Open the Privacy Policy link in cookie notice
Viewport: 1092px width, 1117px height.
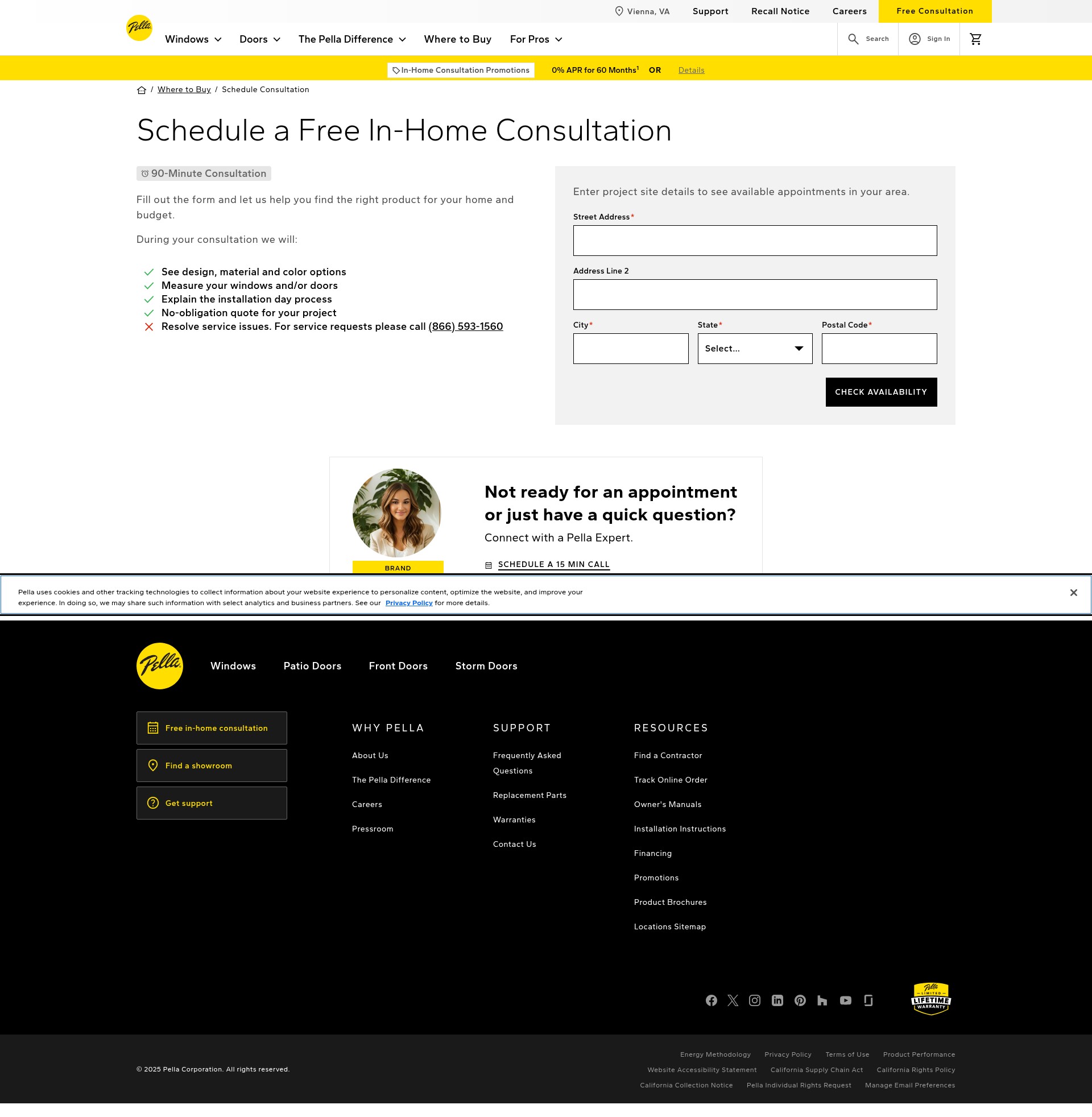pos(408,603)
